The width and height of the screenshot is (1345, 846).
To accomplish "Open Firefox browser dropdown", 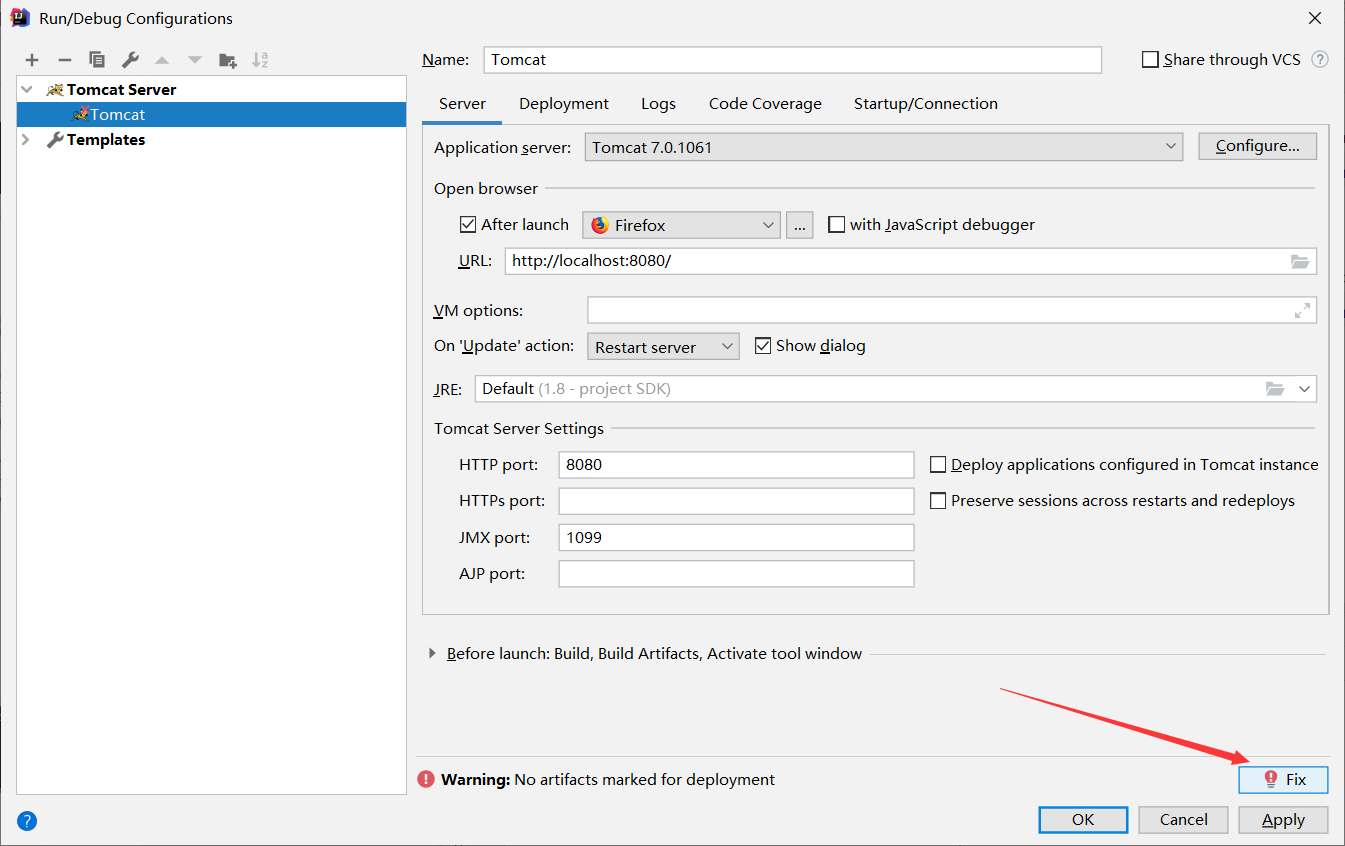I will point(681,225).
